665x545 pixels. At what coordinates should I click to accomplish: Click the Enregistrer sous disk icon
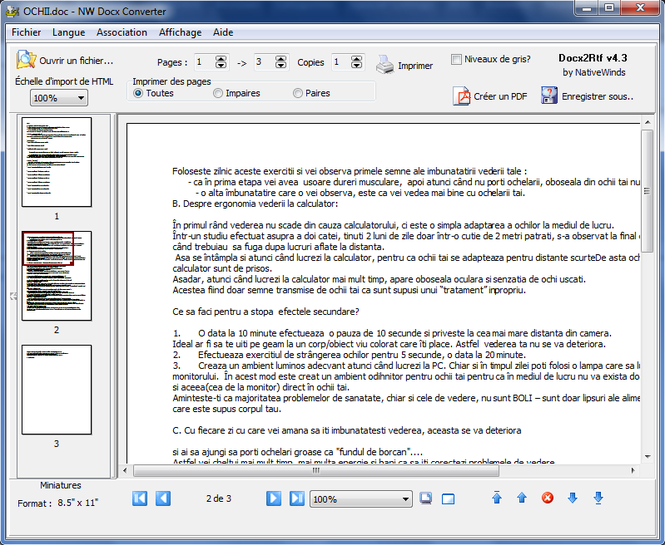549,95
